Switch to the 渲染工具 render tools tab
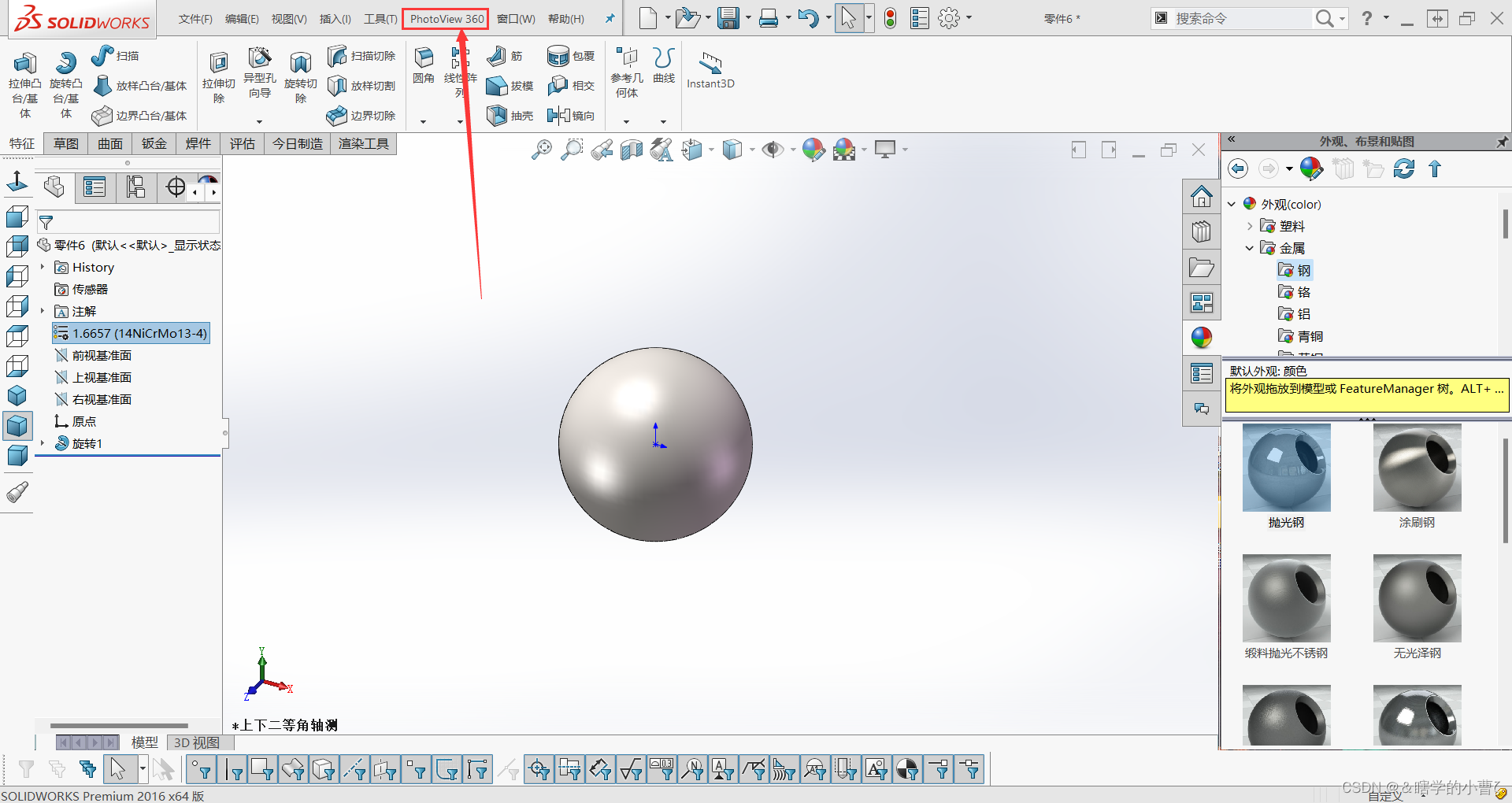The image size is (1512, 803). pos(364,144)
